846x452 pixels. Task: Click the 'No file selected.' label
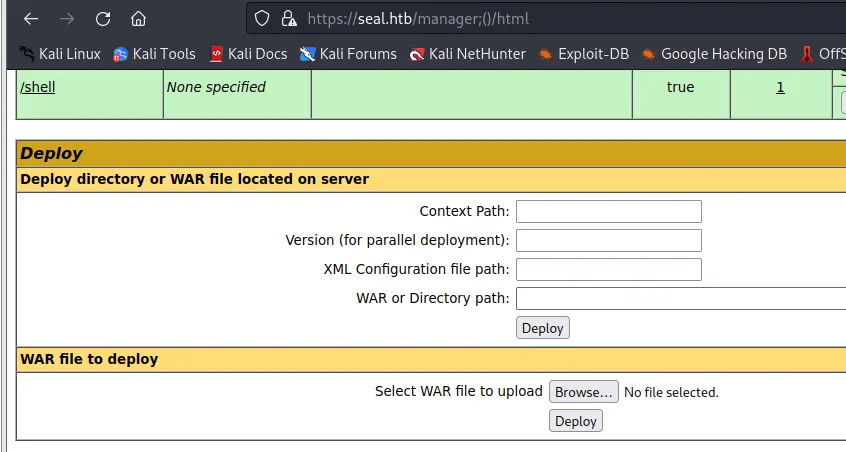[x=671, y=392]
